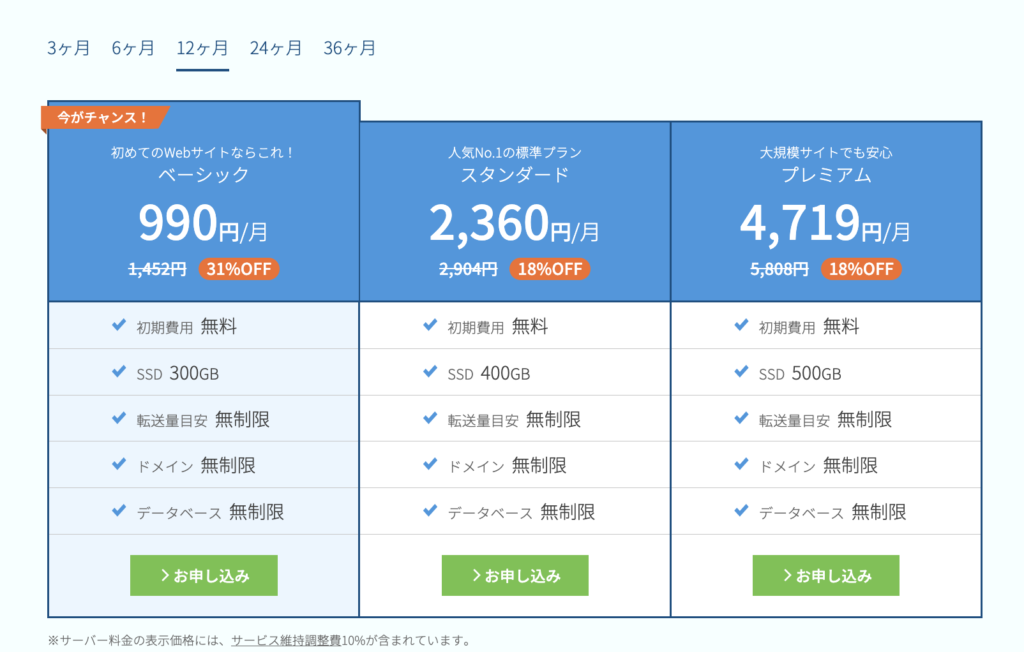
Task: Click スタンダード 転送量目安 checkmark icon
Action: coord(430,418)
